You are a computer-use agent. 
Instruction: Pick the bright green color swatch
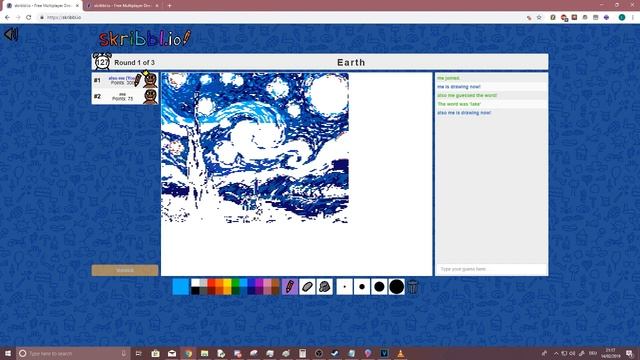(236, 282)
